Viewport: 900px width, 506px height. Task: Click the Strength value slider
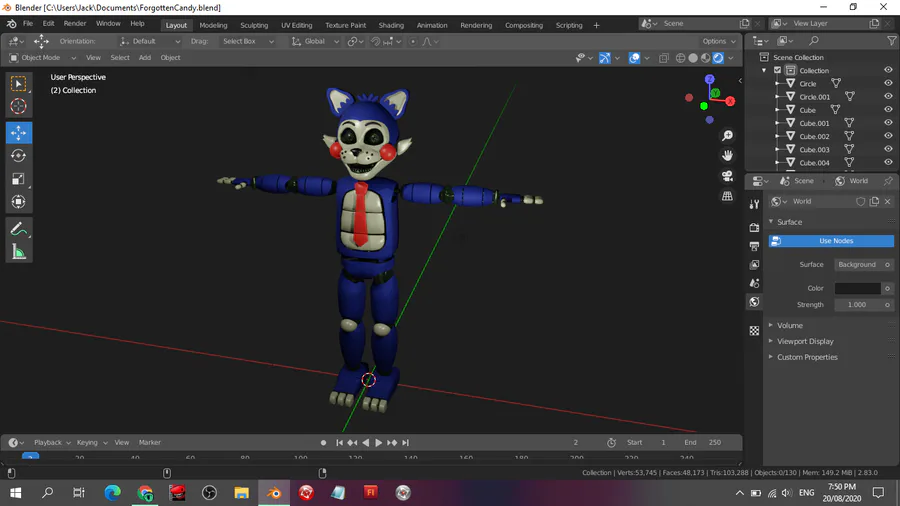pyautogui.click(x=860, y=305)
